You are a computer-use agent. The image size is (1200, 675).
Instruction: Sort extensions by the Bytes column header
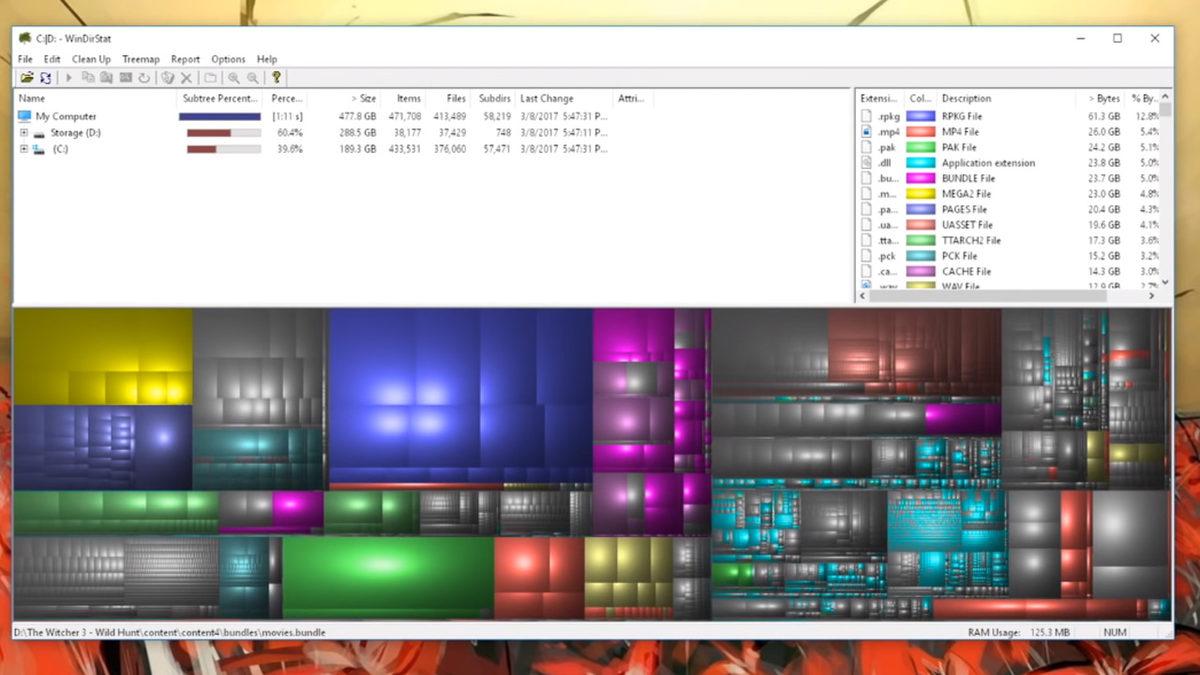[x=1106, y=98]
